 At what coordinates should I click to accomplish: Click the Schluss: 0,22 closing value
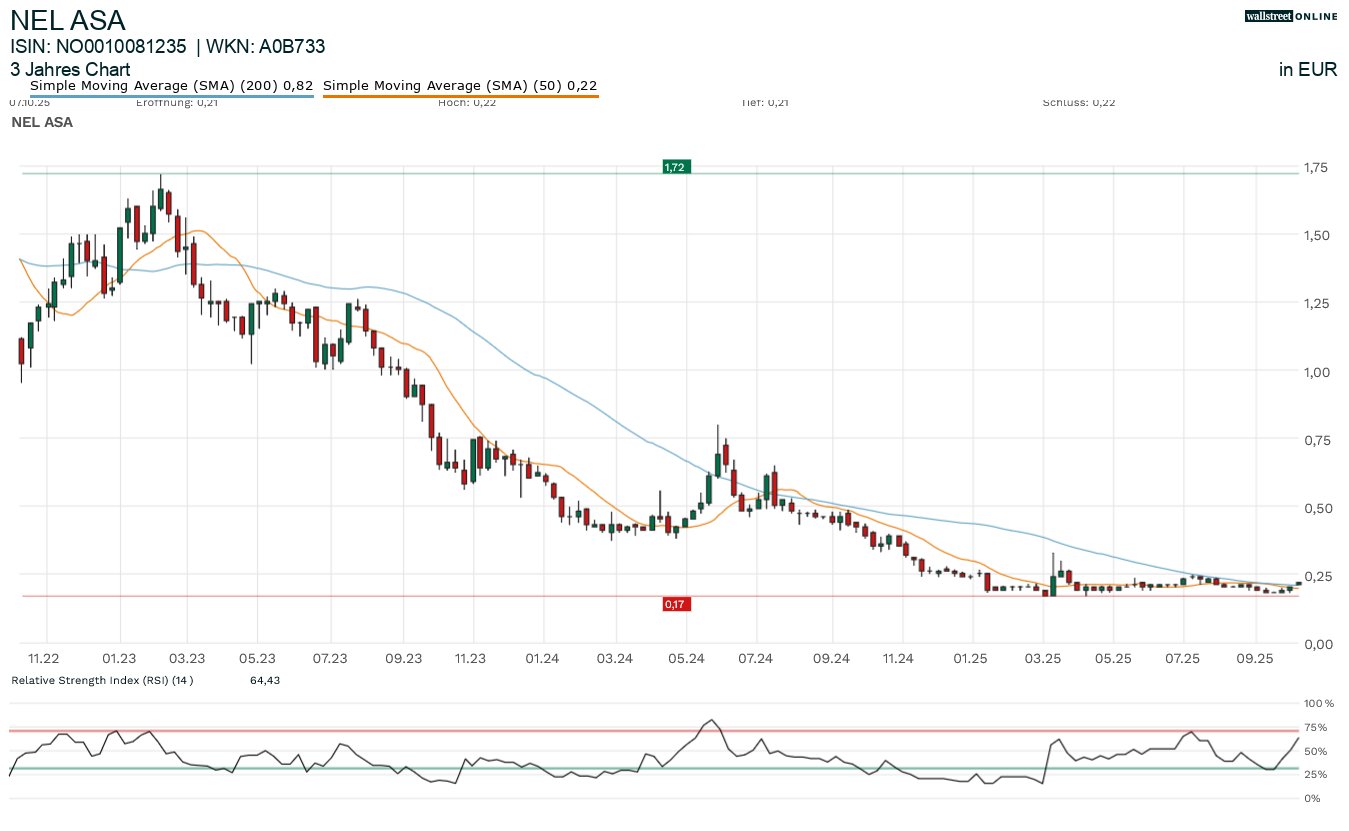1078,102
